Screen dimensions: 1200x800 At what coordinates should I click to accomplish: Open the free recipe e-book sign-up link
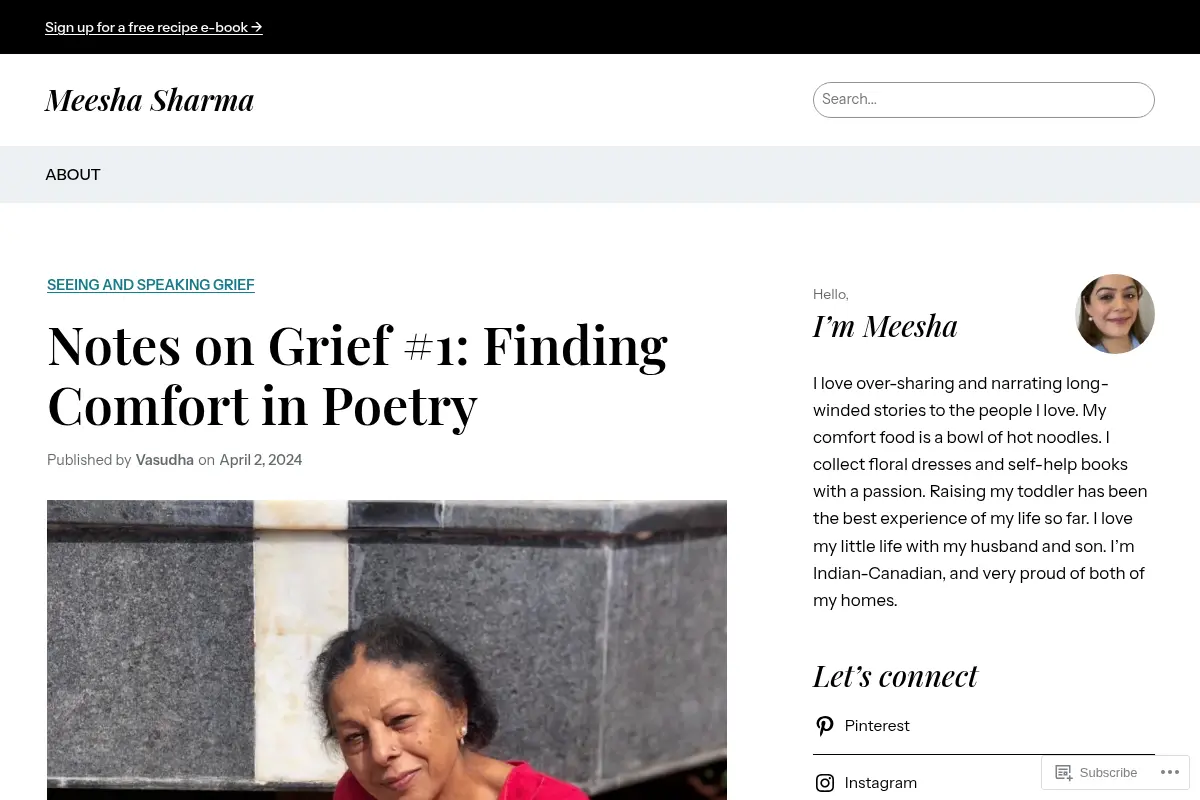coord(154,27)
